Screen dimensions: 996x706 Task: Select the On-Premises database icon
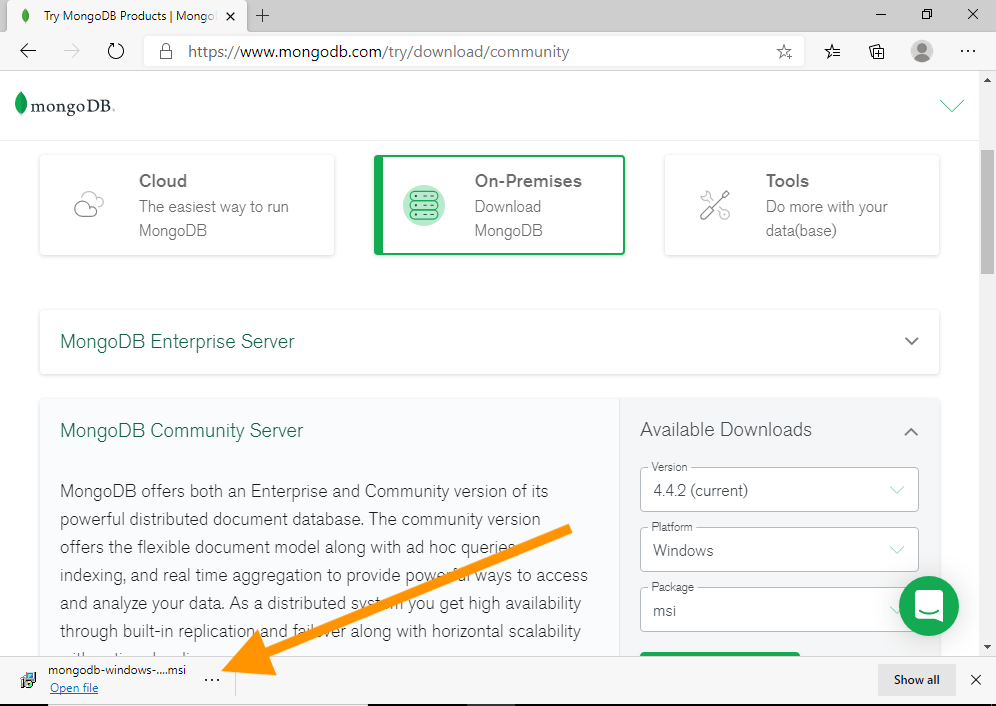tap(424, 204)
